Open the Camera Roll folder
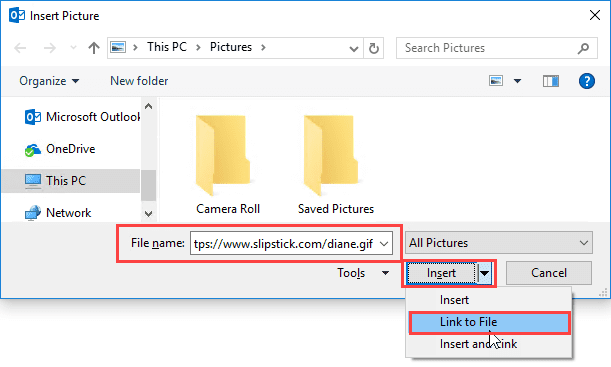The width and height of the screenshot is (611, 367). click(x=228, y=165)
